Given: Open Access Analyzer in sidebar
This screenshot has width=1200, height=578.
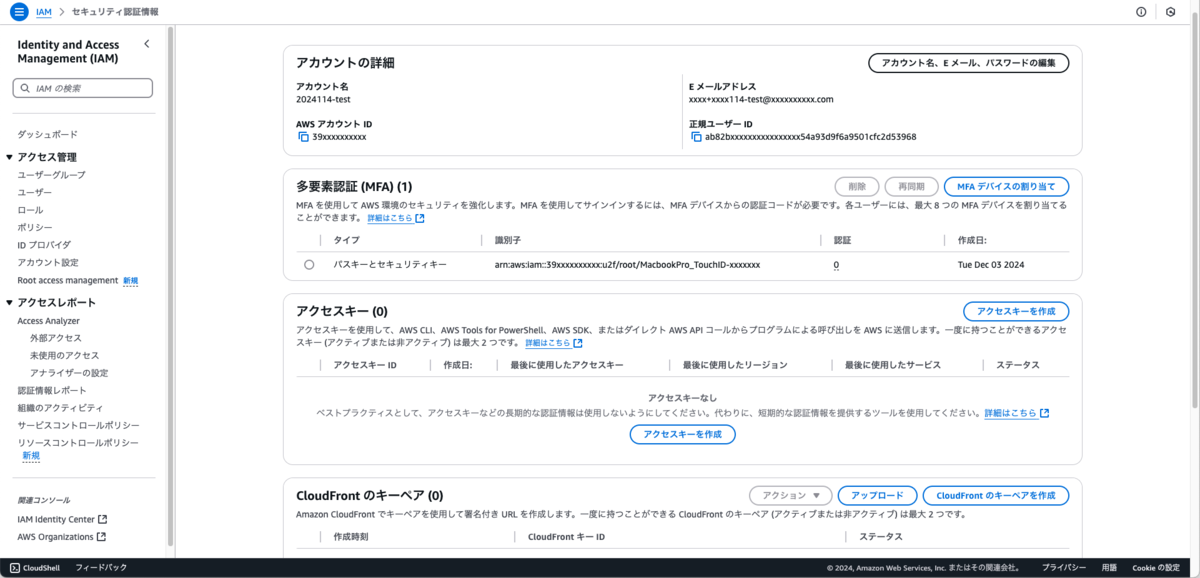Looking at the screenshot, I should (48, 321).
